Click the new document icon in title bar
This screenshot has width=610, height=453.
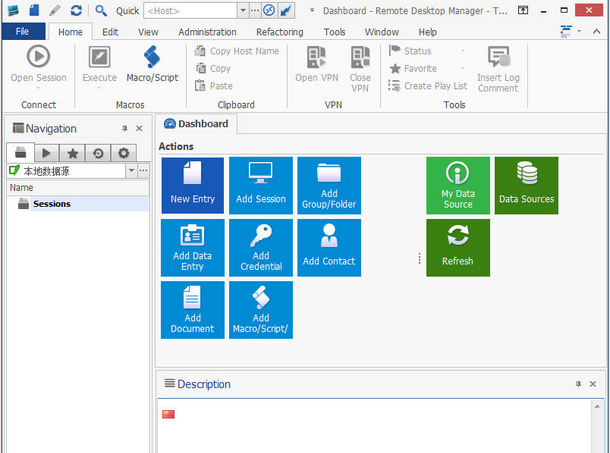(x=34, y=10)
